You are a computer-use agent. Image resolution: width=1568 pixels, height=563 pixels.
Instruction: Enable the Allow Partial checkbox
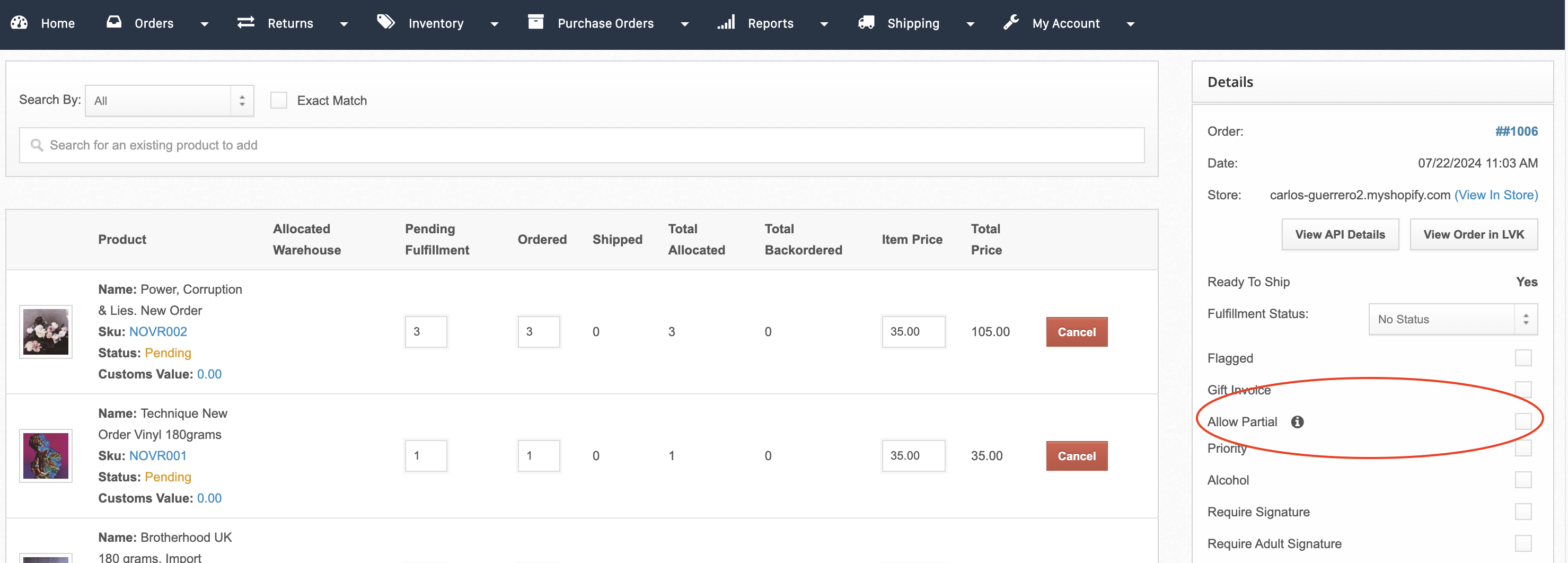[1523, 421]
